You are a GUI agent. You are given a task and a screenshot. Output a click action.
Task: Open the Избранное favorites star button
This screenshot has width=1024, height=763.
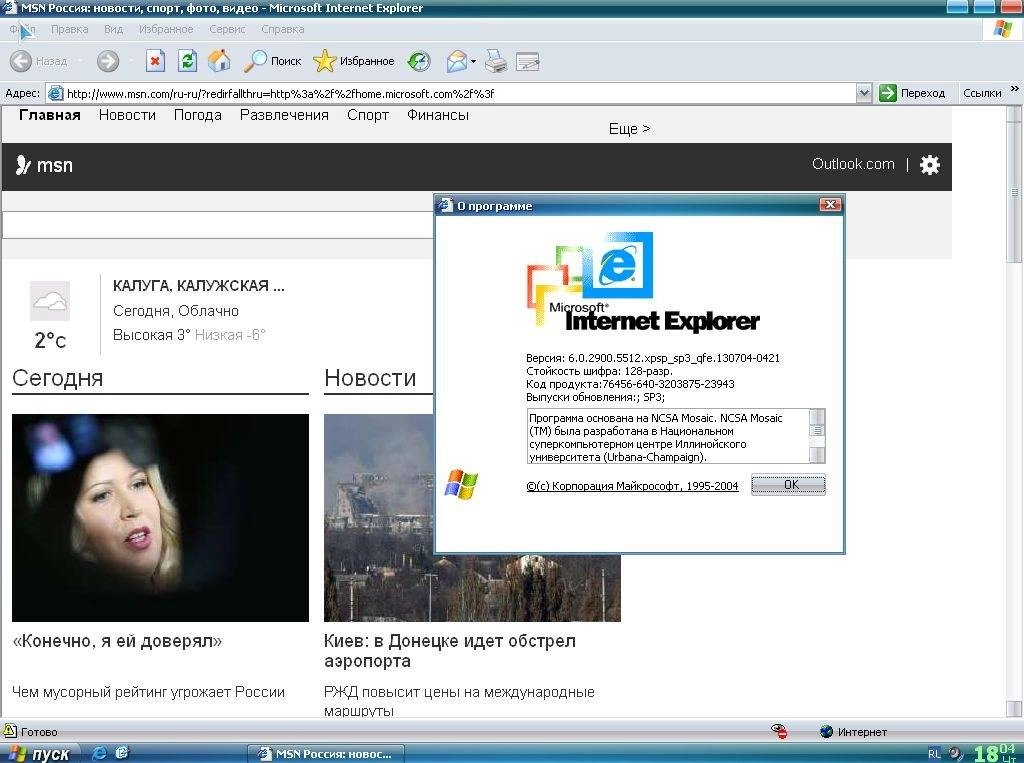[353, 61]
